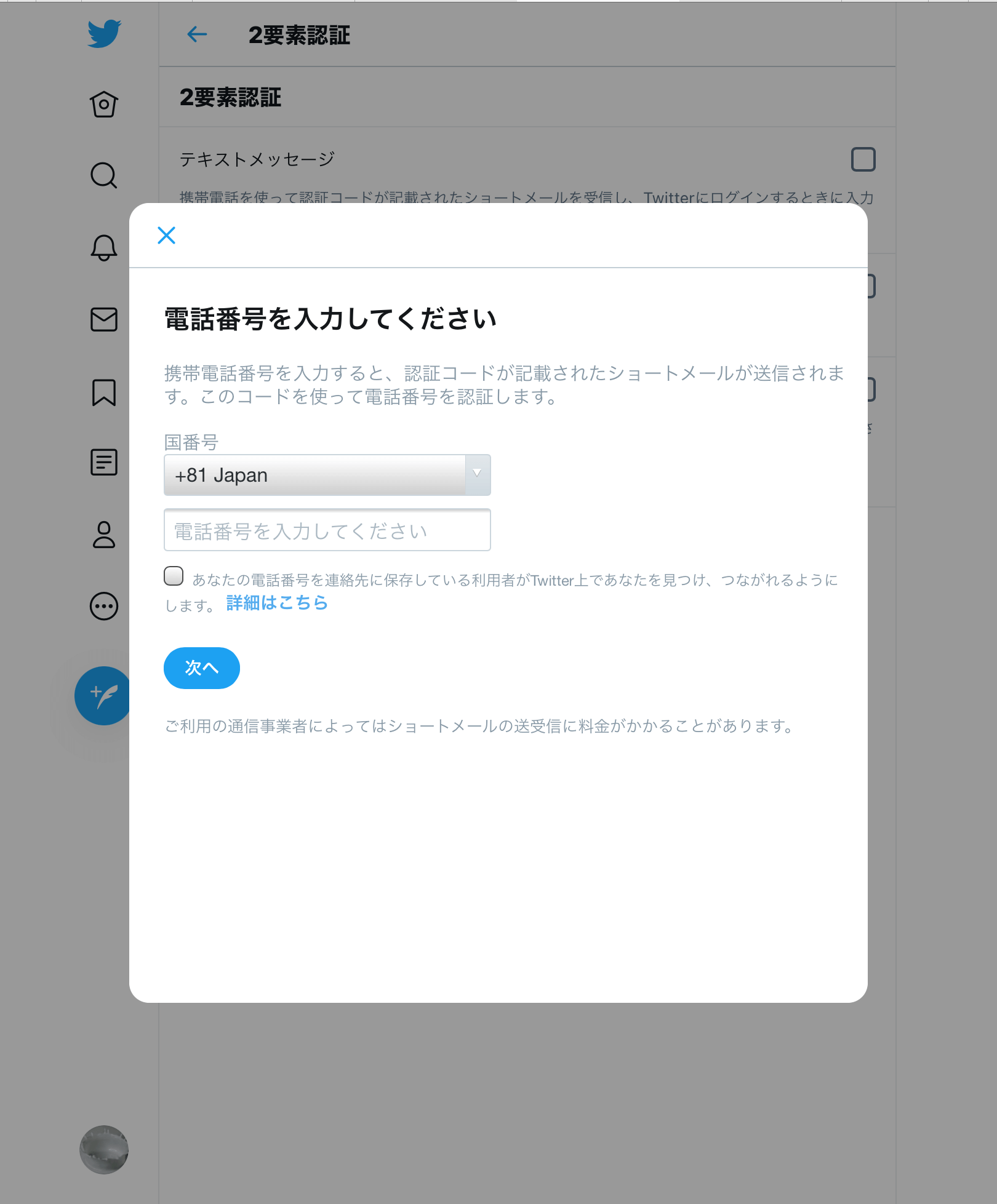997x1204 pixels.
Task: Click the account avatar thumbnail
Action: click(104, 1150)
